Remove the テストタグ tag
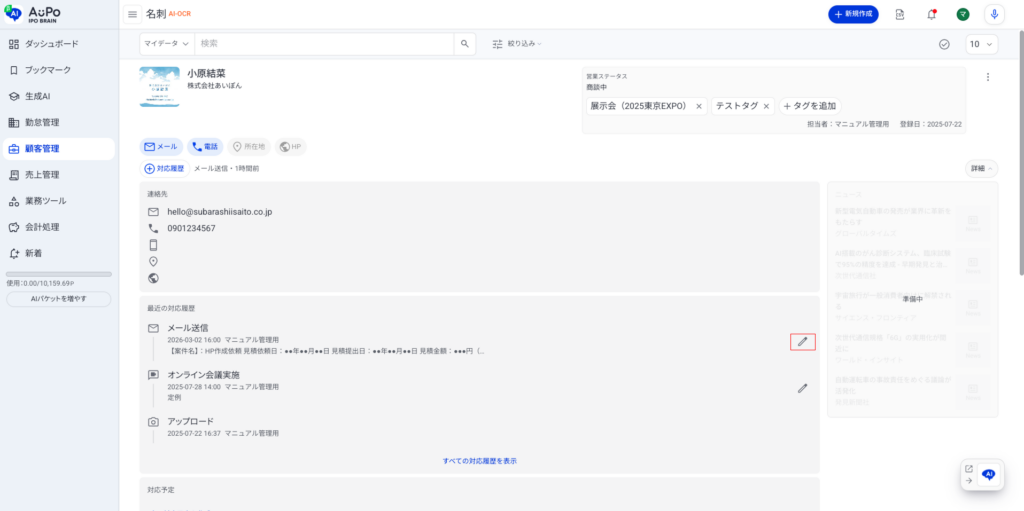This screenshot has width=1024, height=511. pos(767,106)
